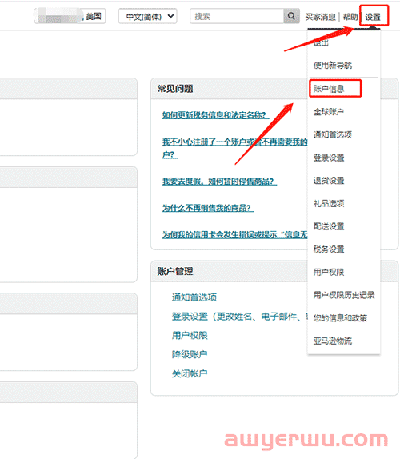
Task: Select second entry below 退出 in settings menu
Action: (332, 65)
